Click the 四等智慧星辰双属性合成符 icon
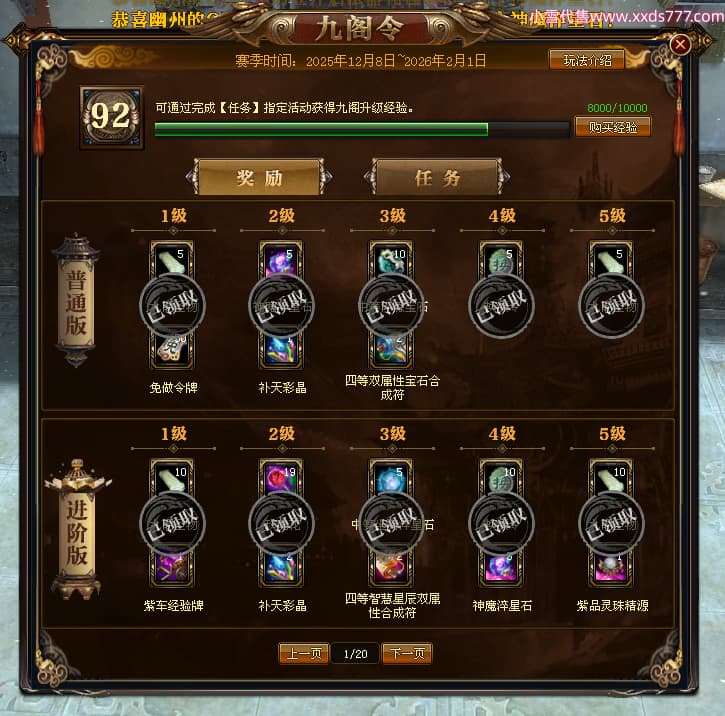The width and height of the screenshot is (725, 716). pos(391,568)
